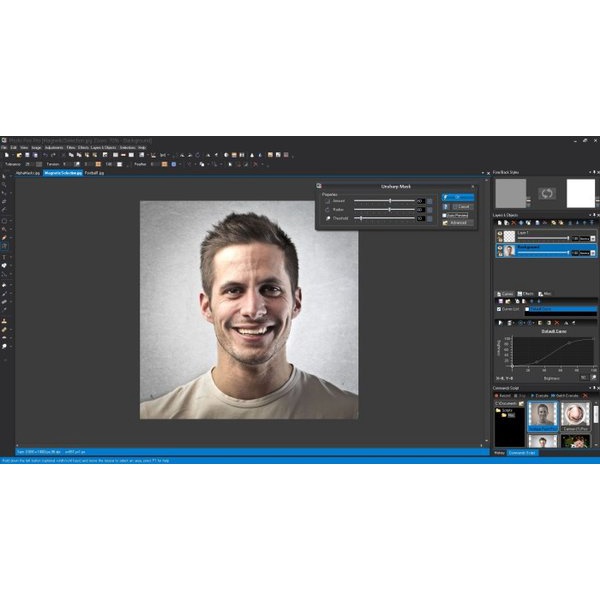
Task: Select the Cartoon script thumbnail with round face
Action: click(575, 416)
